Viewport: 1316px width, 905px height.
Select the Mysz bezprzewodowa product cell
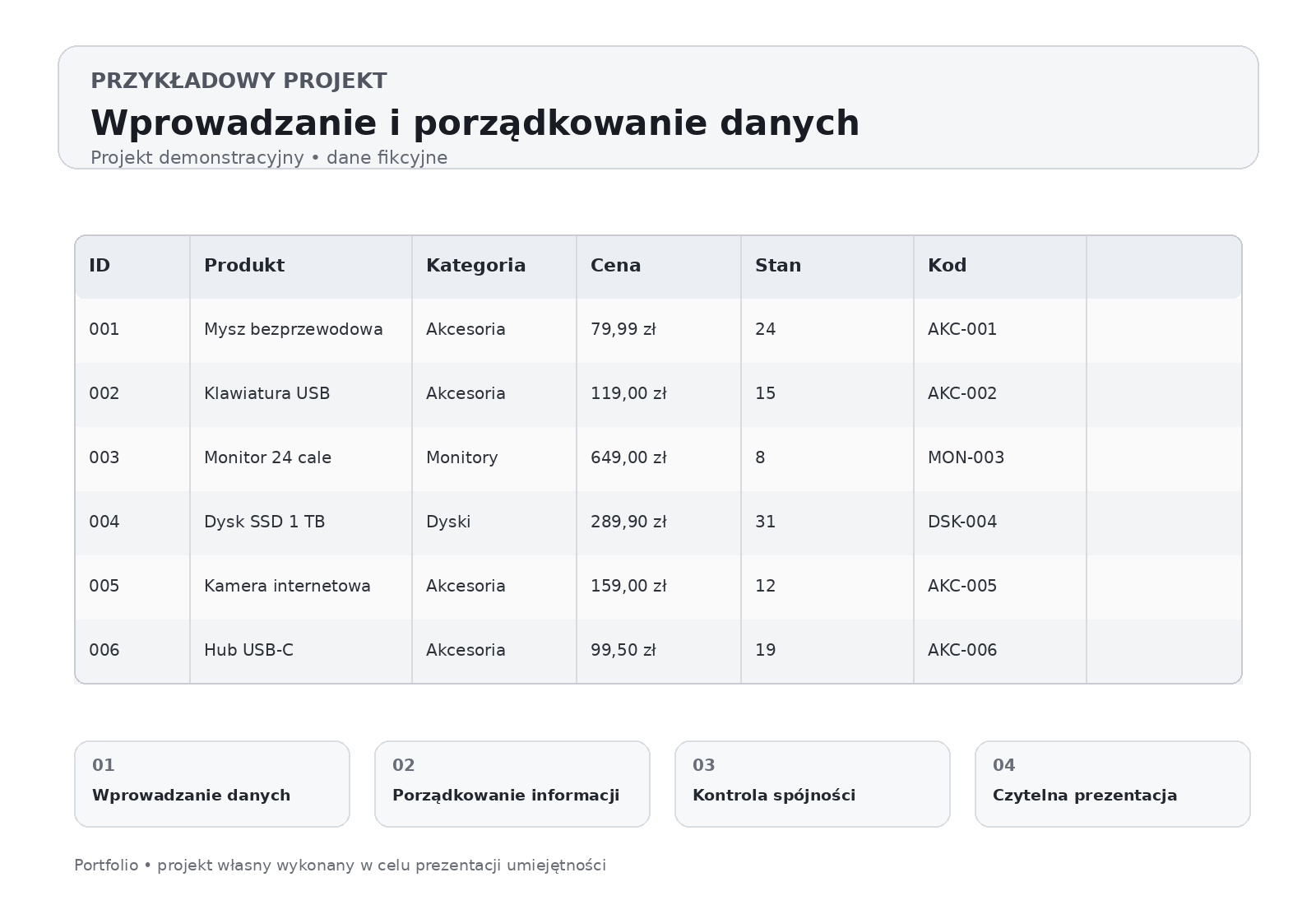301,330
